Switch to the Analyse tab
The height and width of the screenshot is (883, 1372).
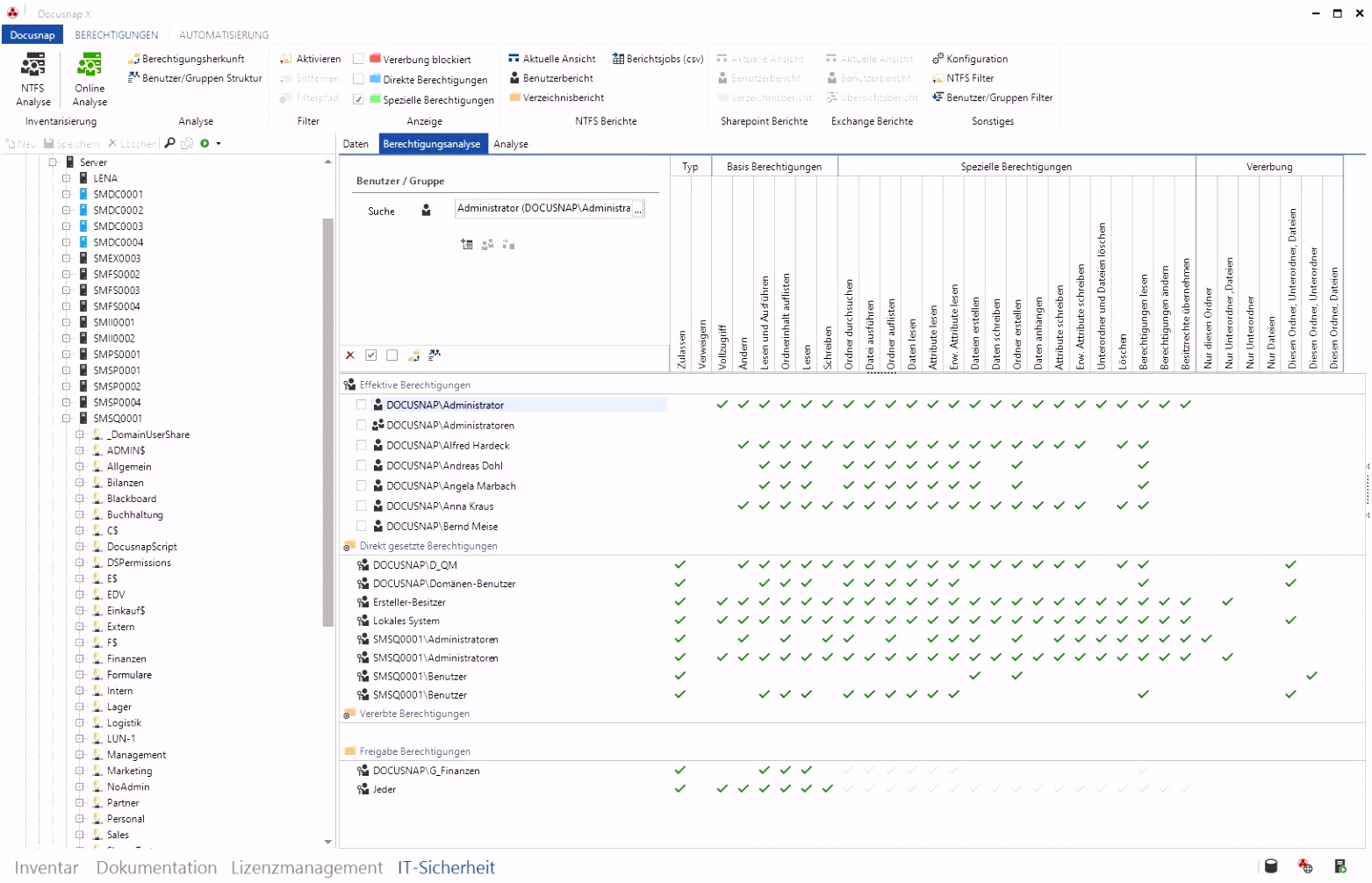tap(511, 144)
